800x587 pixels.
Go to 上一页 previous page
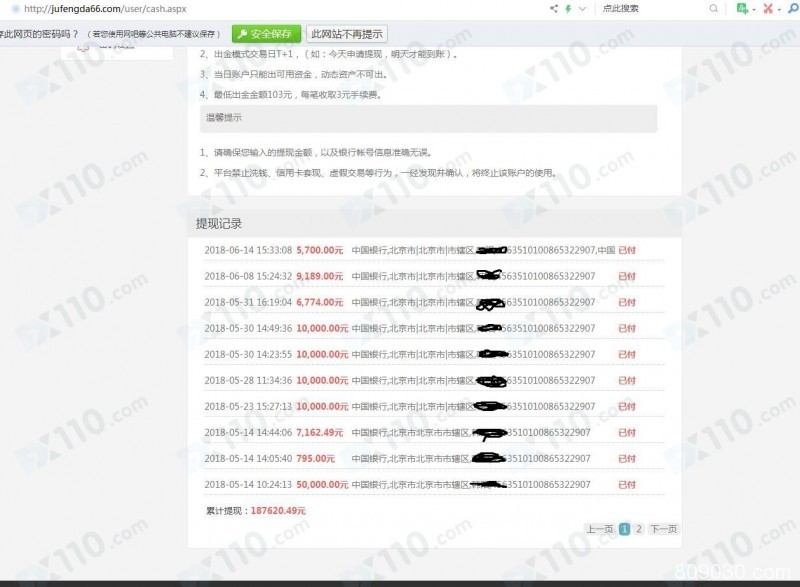[x=599, y=529]
